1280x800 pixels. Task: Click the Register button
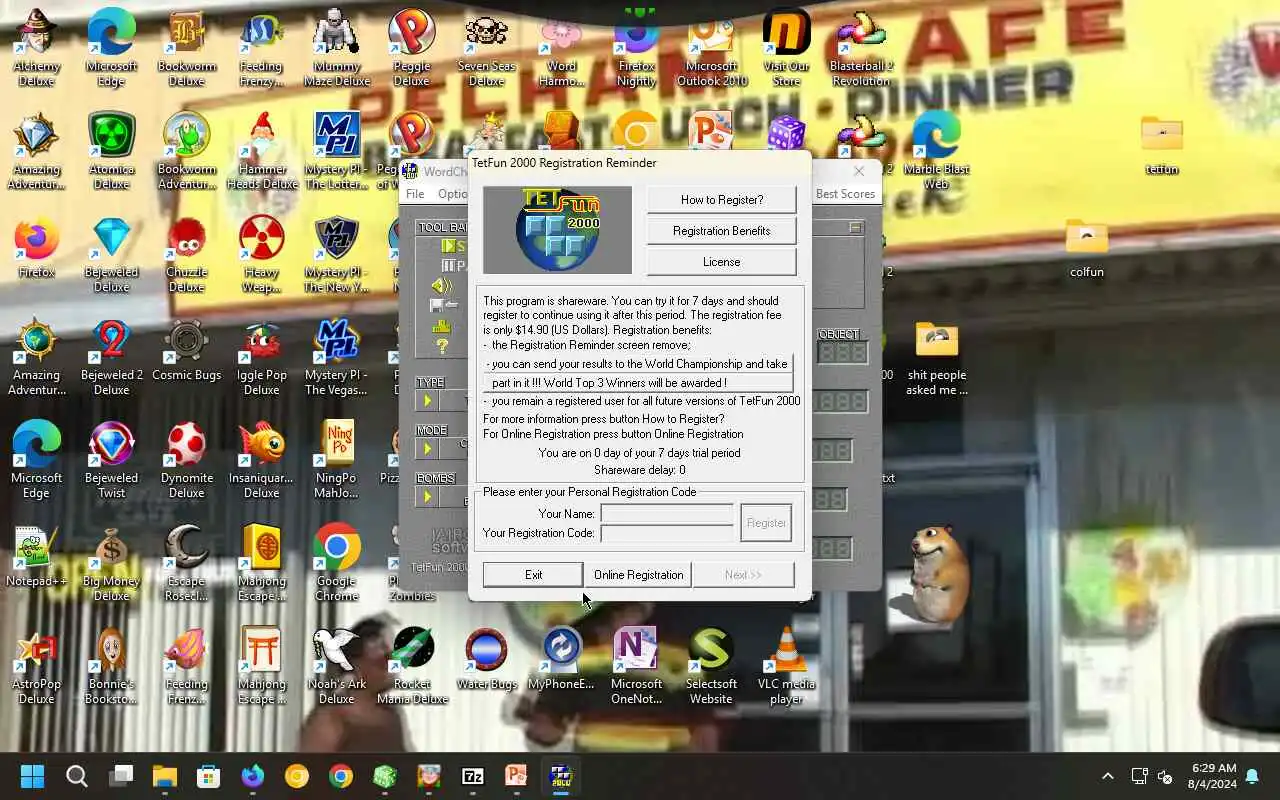click(x=766, y=523)
